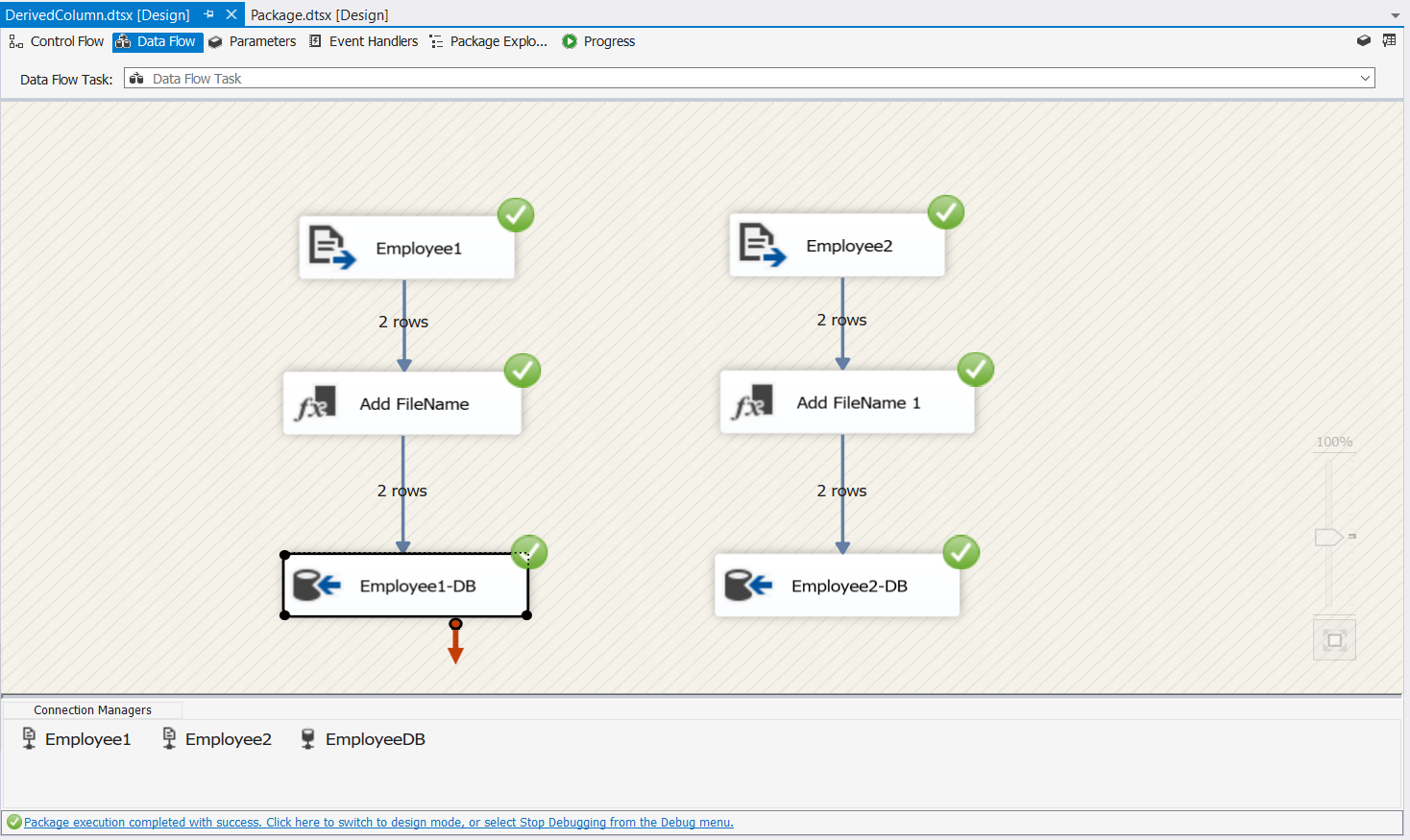
Task: Click the Progress play icon
Action: point(569,41)
